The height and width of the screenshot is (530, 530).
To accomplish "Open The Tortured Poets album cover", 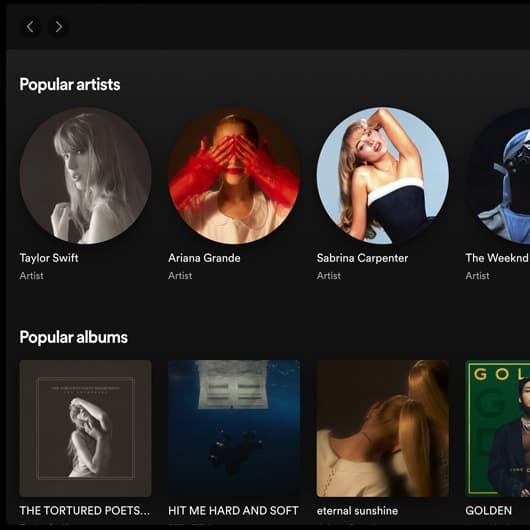I will [86, 428].
